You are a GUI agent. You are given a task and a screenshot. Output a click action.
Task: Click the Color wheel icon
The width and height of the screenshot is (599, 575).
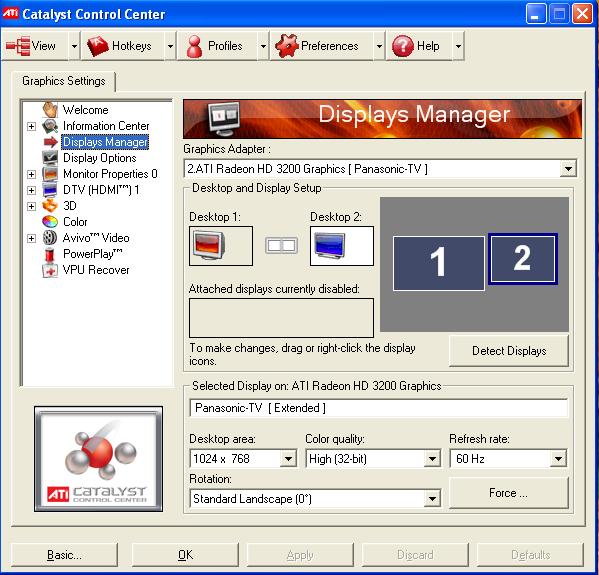tap(50, 222)
